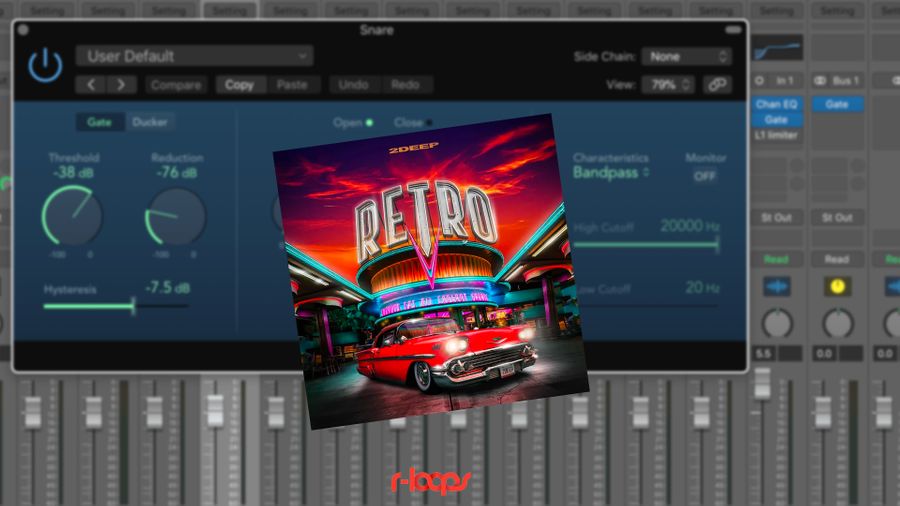The width and height of the screenshot is (900, 506).
Task: Click the Redo button
Action: tap(405, 85)
